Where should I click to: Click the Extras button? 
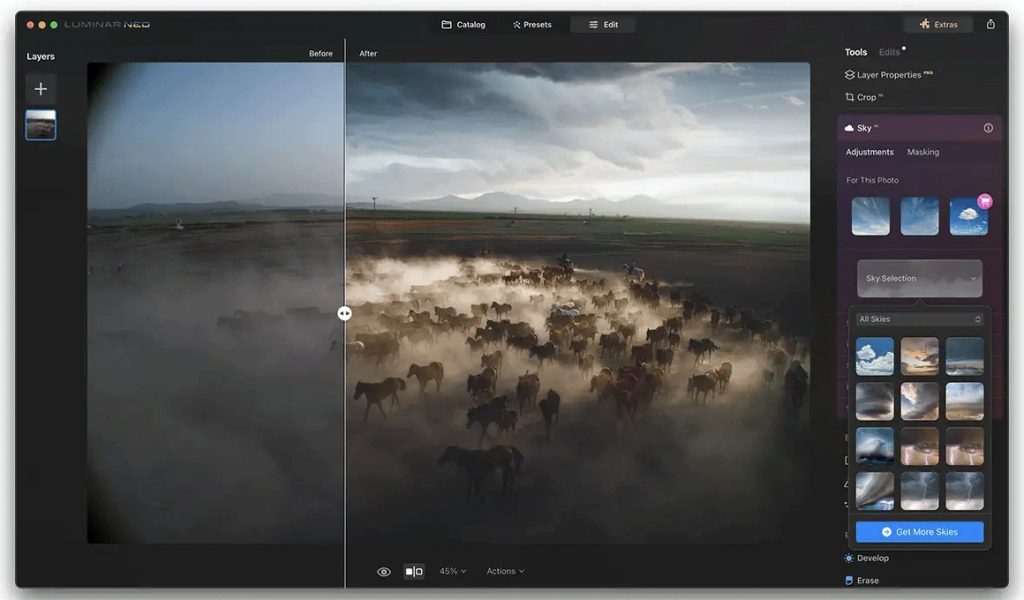point(938,25)
